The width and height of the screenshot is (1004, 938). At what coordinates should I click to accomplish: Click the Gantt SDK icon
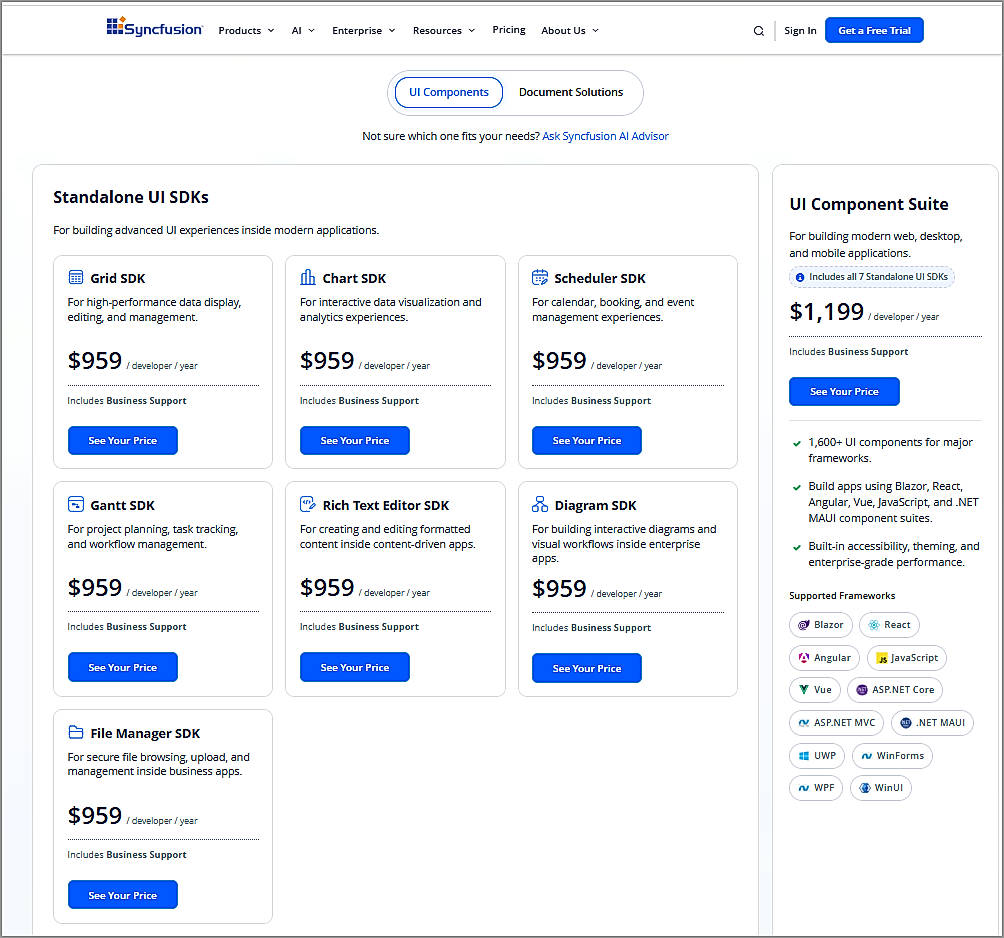[x=76, y=504]
